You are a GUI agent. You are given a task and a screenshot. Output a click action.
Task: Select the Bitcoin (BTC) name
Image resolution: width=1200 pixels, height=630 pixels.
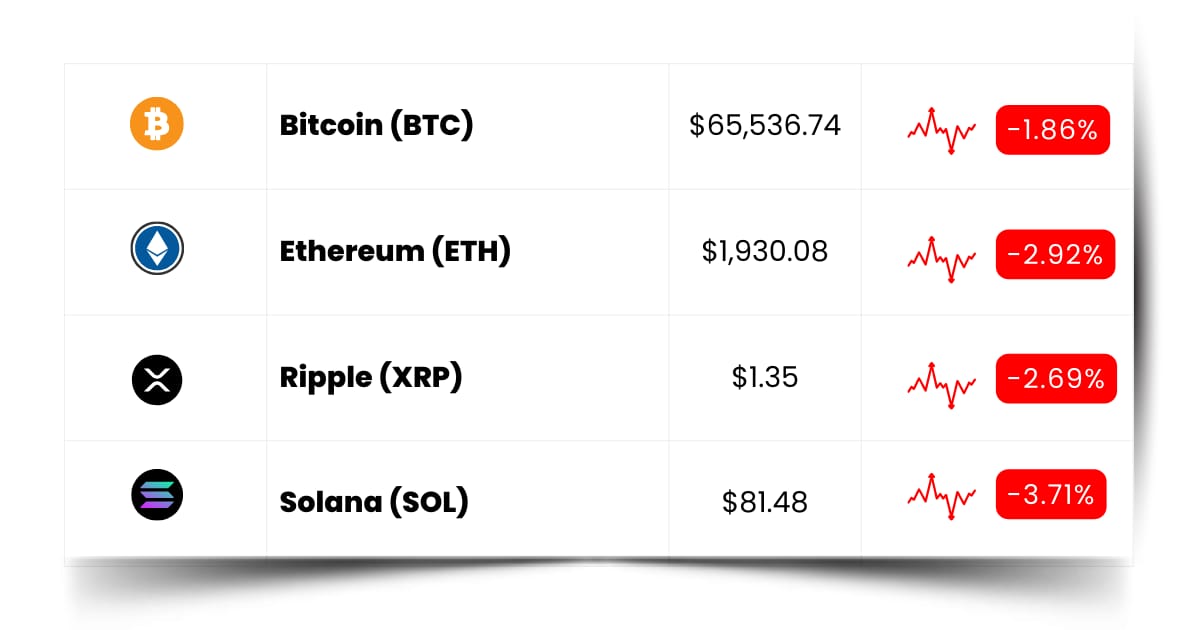click(377, 125)
